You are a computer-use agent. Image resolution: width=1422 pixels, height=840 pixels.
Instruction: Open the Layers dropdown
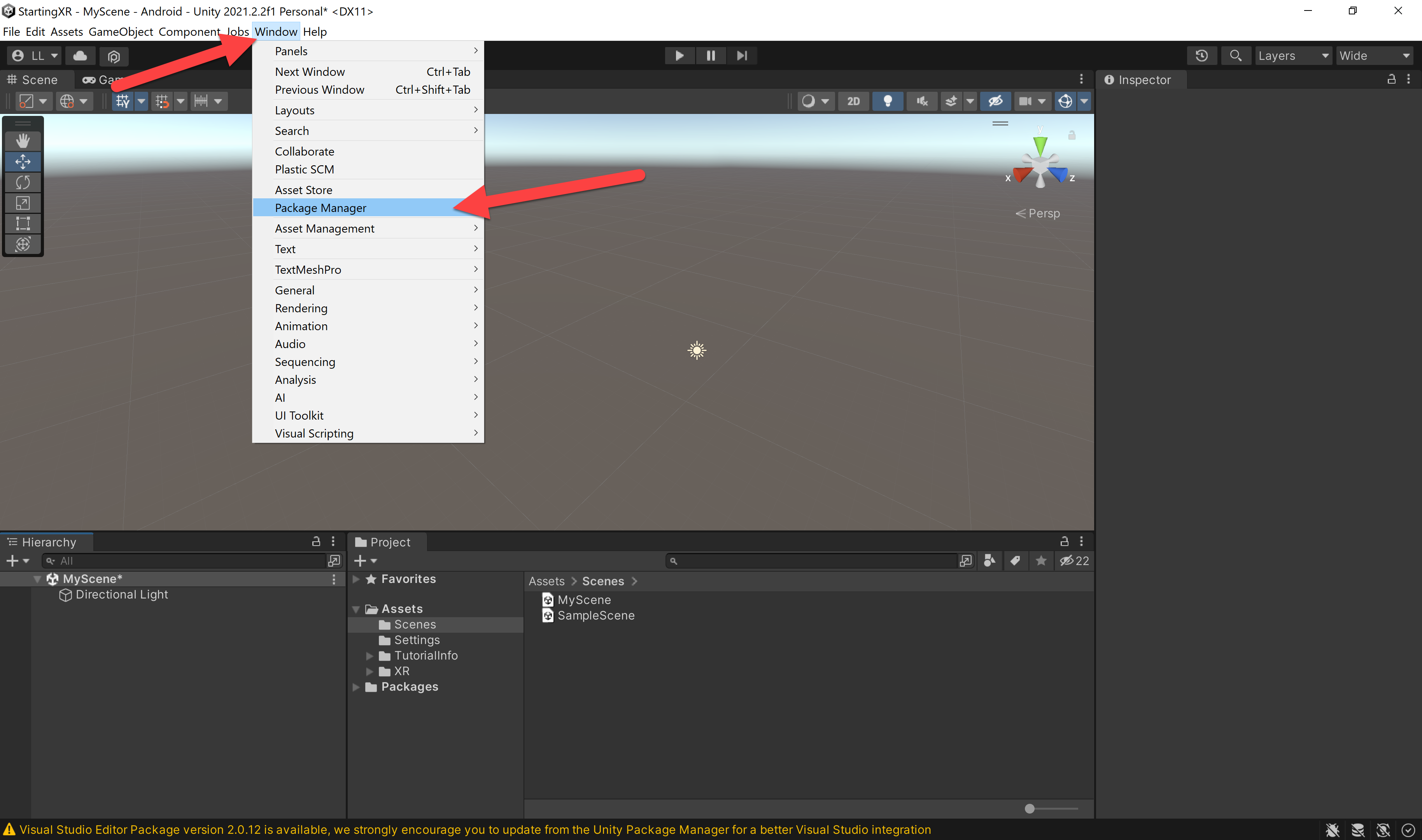click(x=1293, y=56)
